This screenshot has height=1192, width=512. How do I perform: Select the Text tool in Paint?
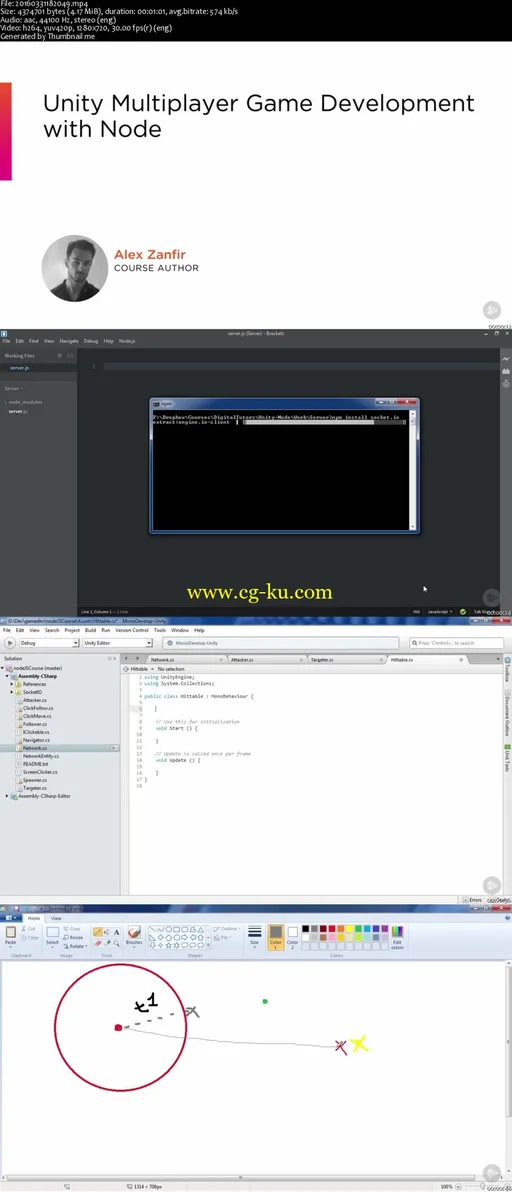[116, 931]
